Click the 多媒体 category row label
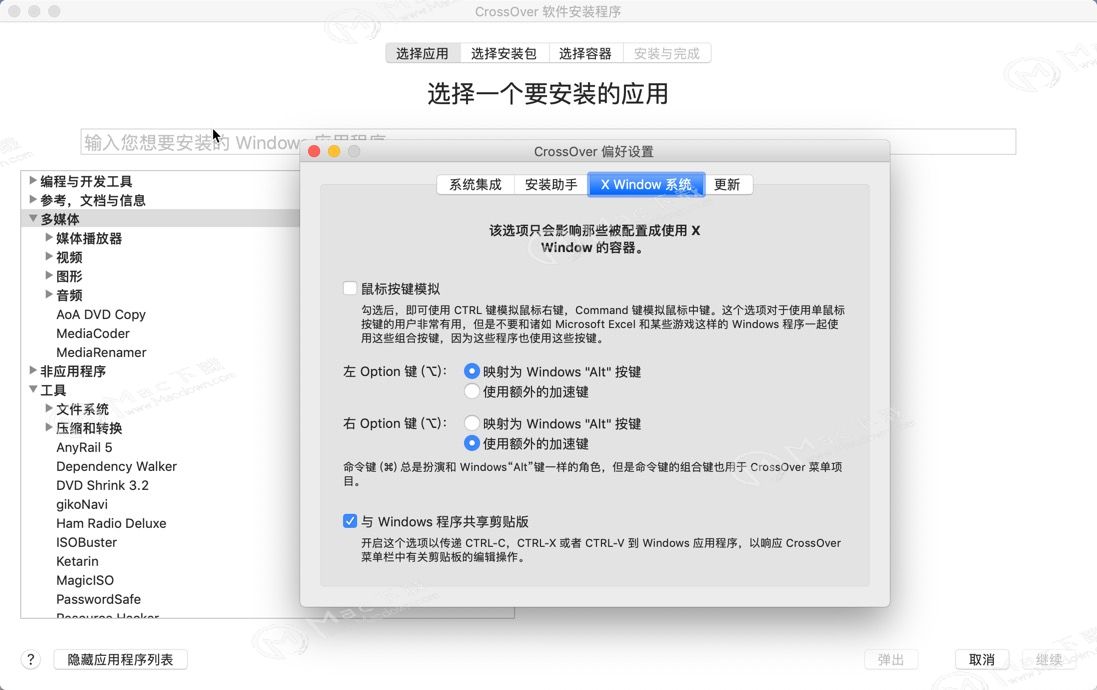The height and width of the screenshot is (690, 1097). [x=60, y=219]
